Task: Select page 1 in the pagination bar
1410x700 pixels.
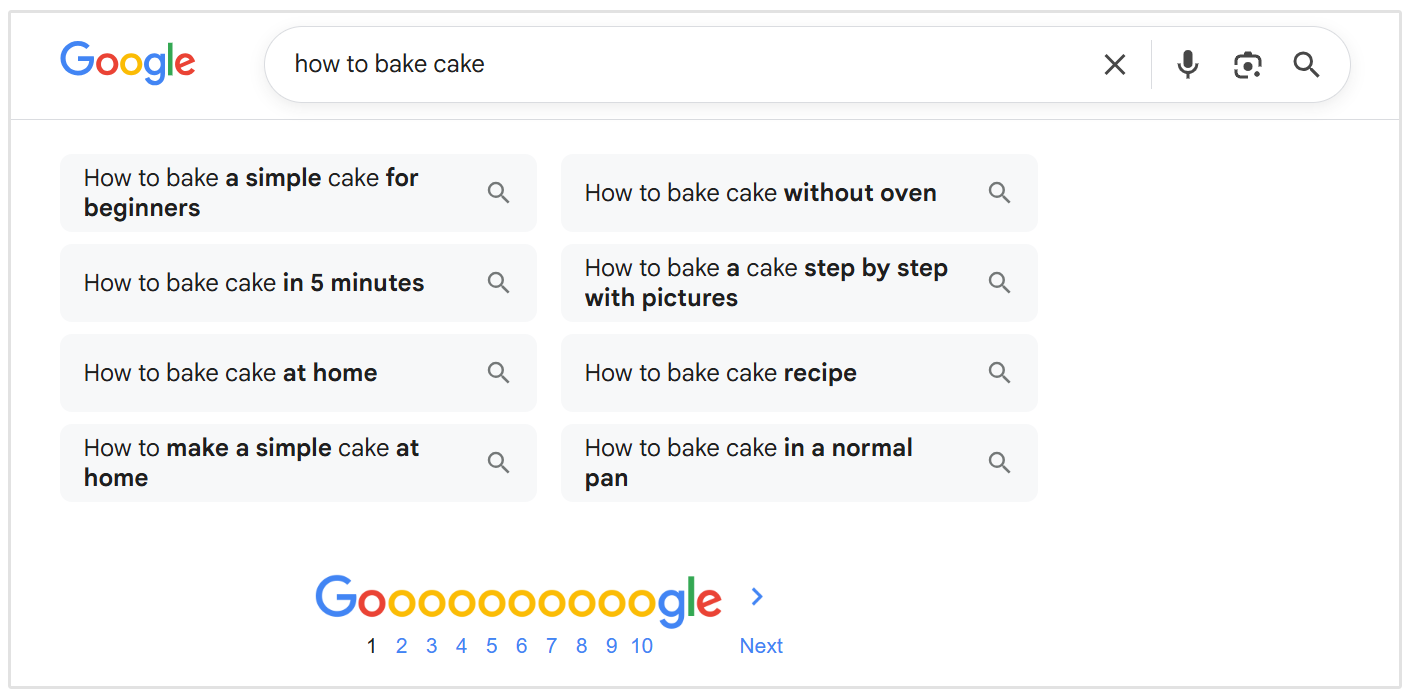Action: pyautogui.click(x=371, y=646)
